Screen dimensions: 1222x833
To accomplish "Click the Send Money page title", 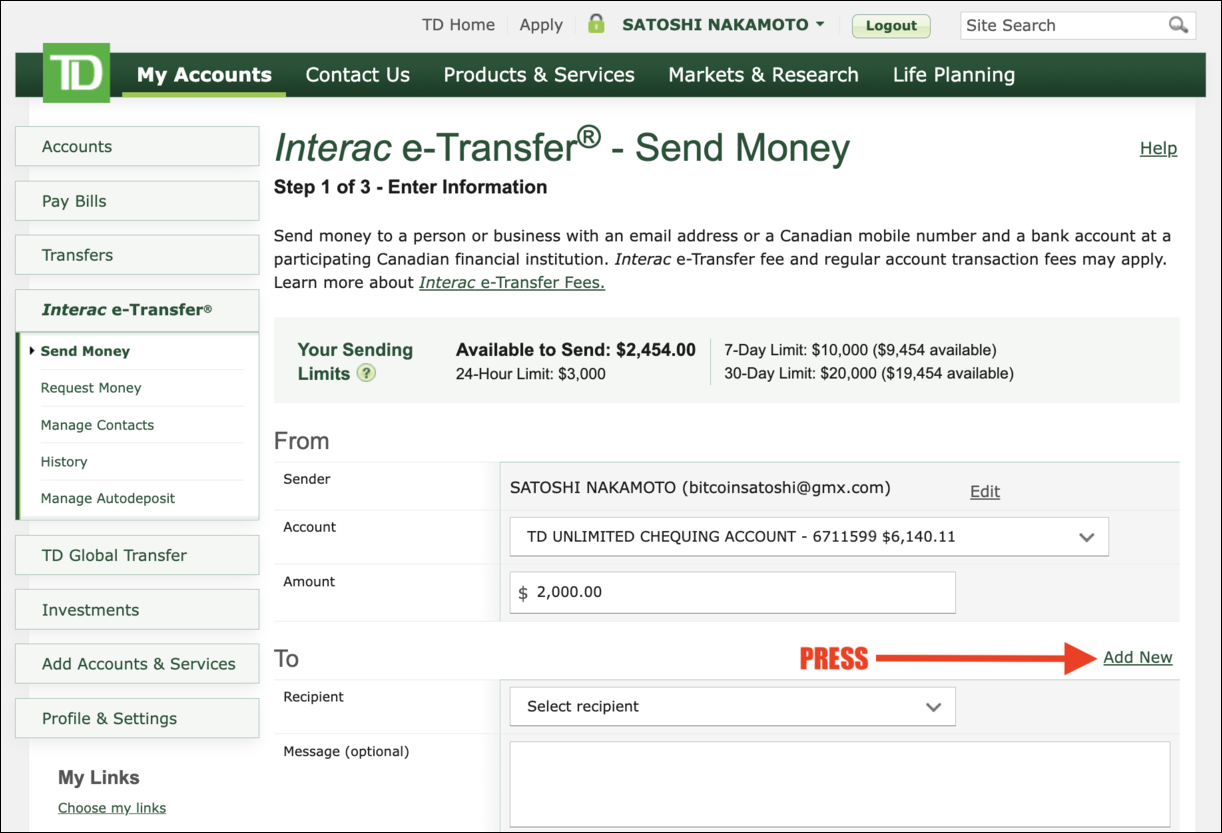I will (562, 147).
